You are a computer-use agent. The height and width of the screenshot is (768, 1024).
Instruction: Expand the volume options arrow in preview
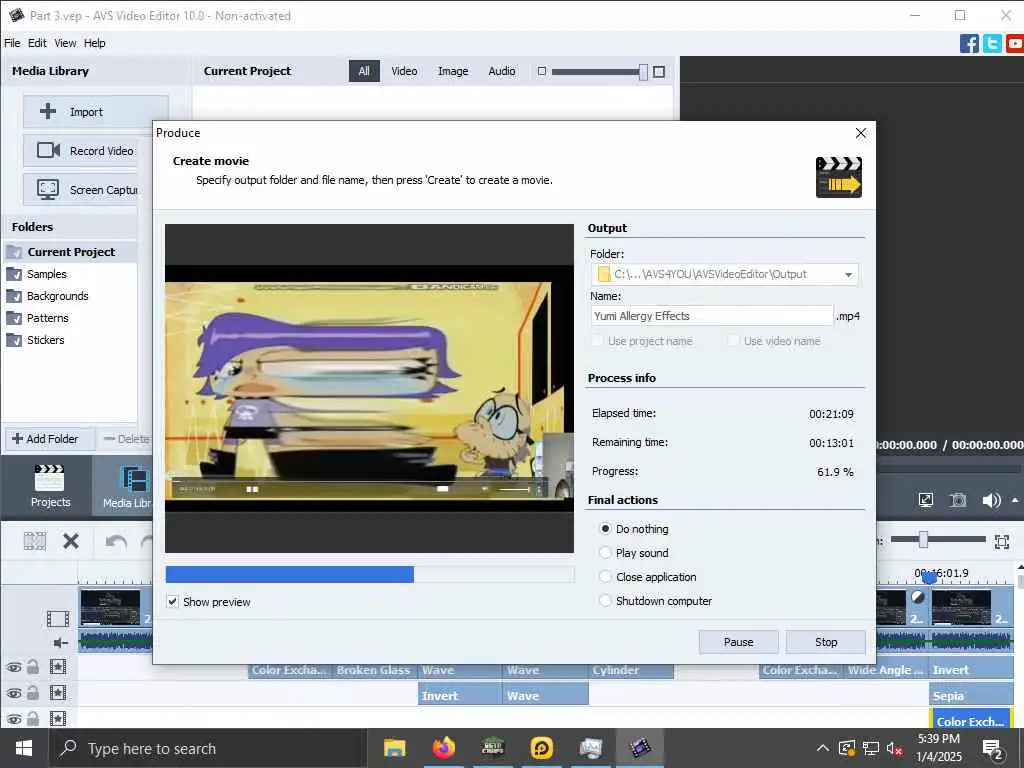[1015, 500]
